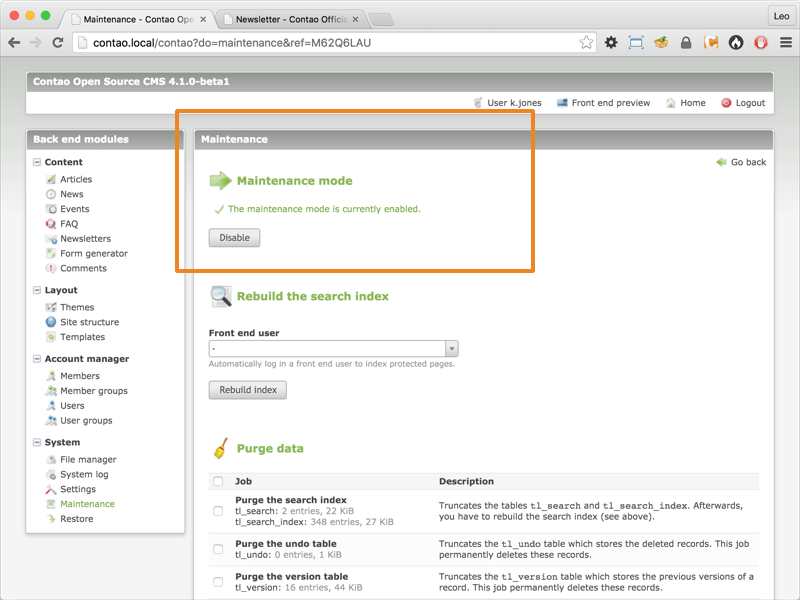This screenshot has height=600, width=800.
Task: Click the FAQ lifebuoy icon
Action: [51, 223]
